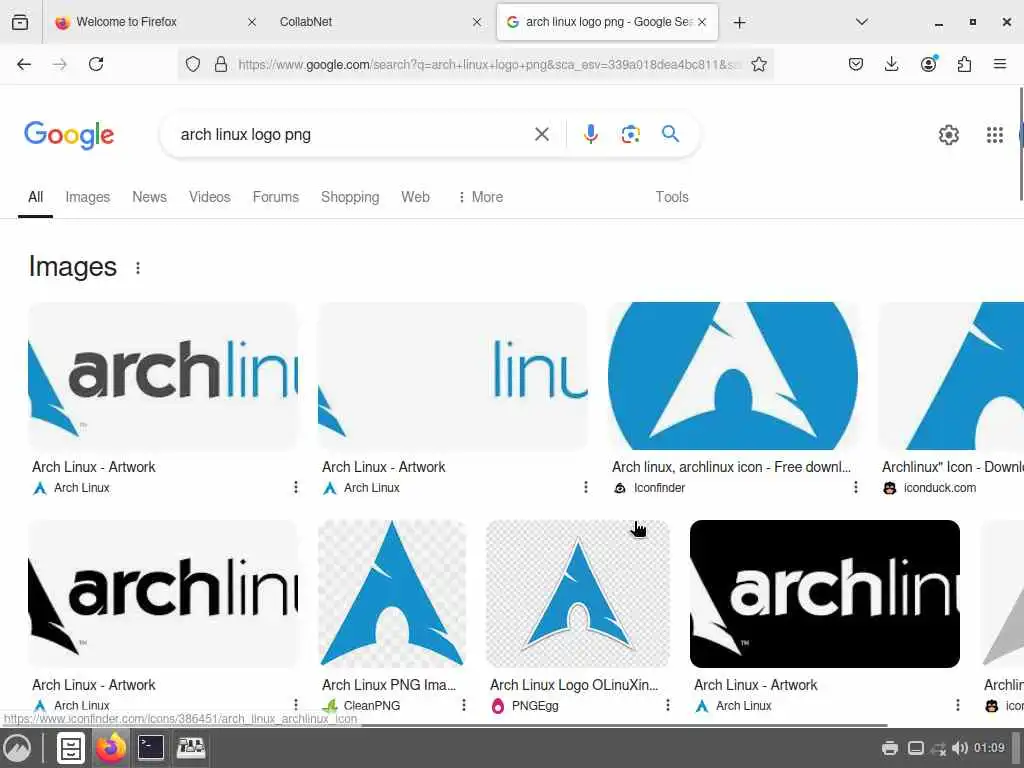Open the Firefox hamburger menu
The width and height of the screenshot is (1024, 768).
pos(1000,64)
